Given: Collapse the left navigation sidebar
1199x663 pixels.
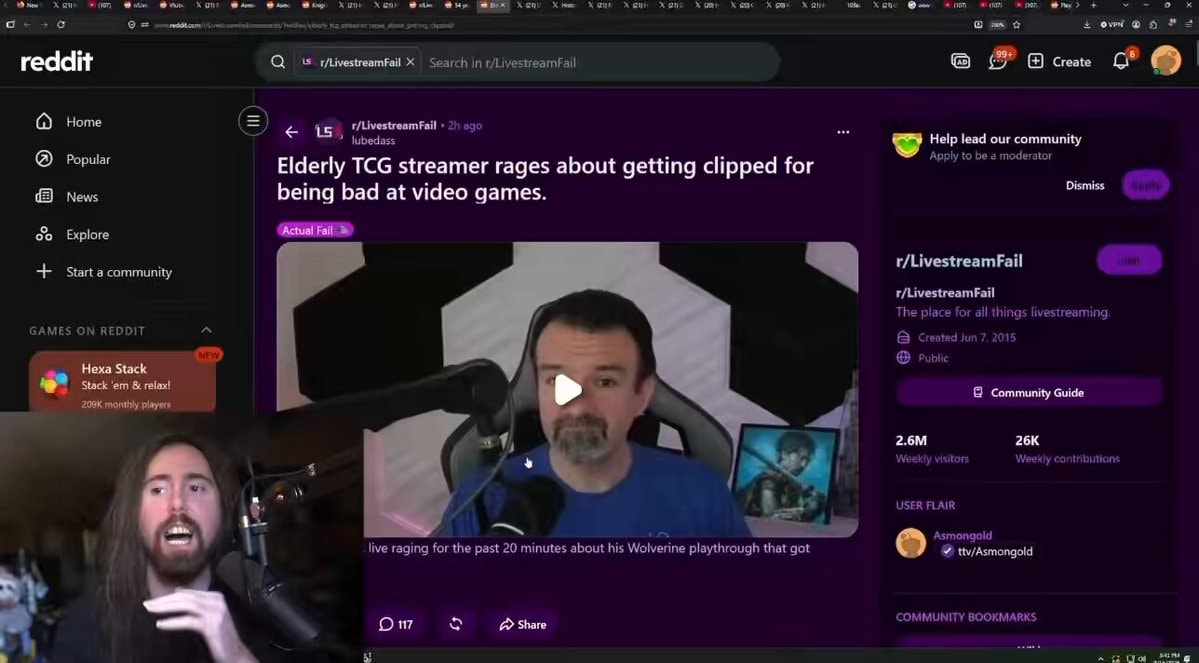Looking at the screenshot, I should [253, 121].
